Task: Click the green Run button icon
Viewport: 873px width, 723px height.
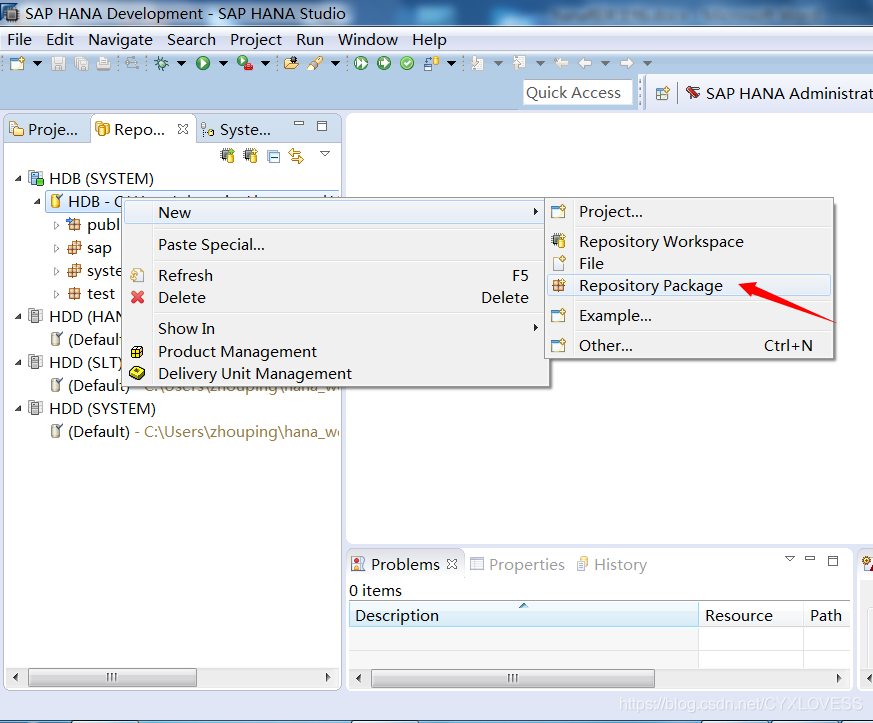Action: click(203, 63)
